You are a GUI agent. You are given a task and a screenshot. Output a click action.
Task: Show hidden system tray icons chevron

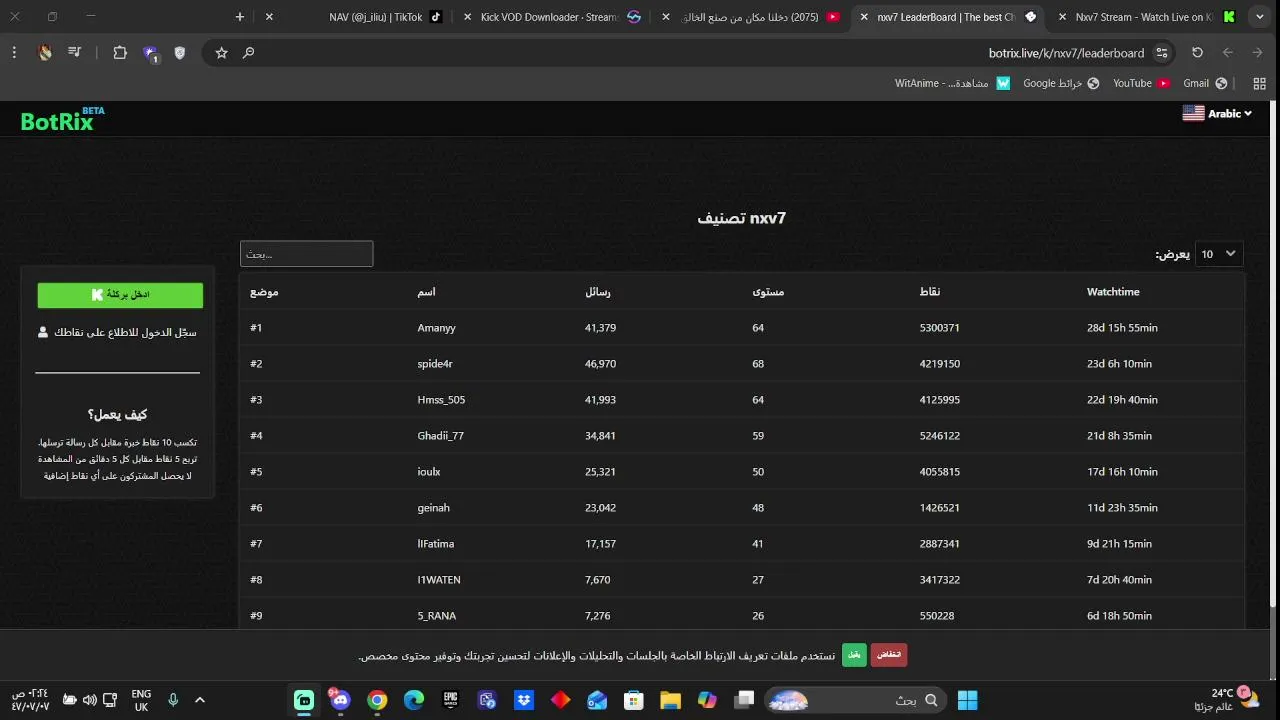200,700
